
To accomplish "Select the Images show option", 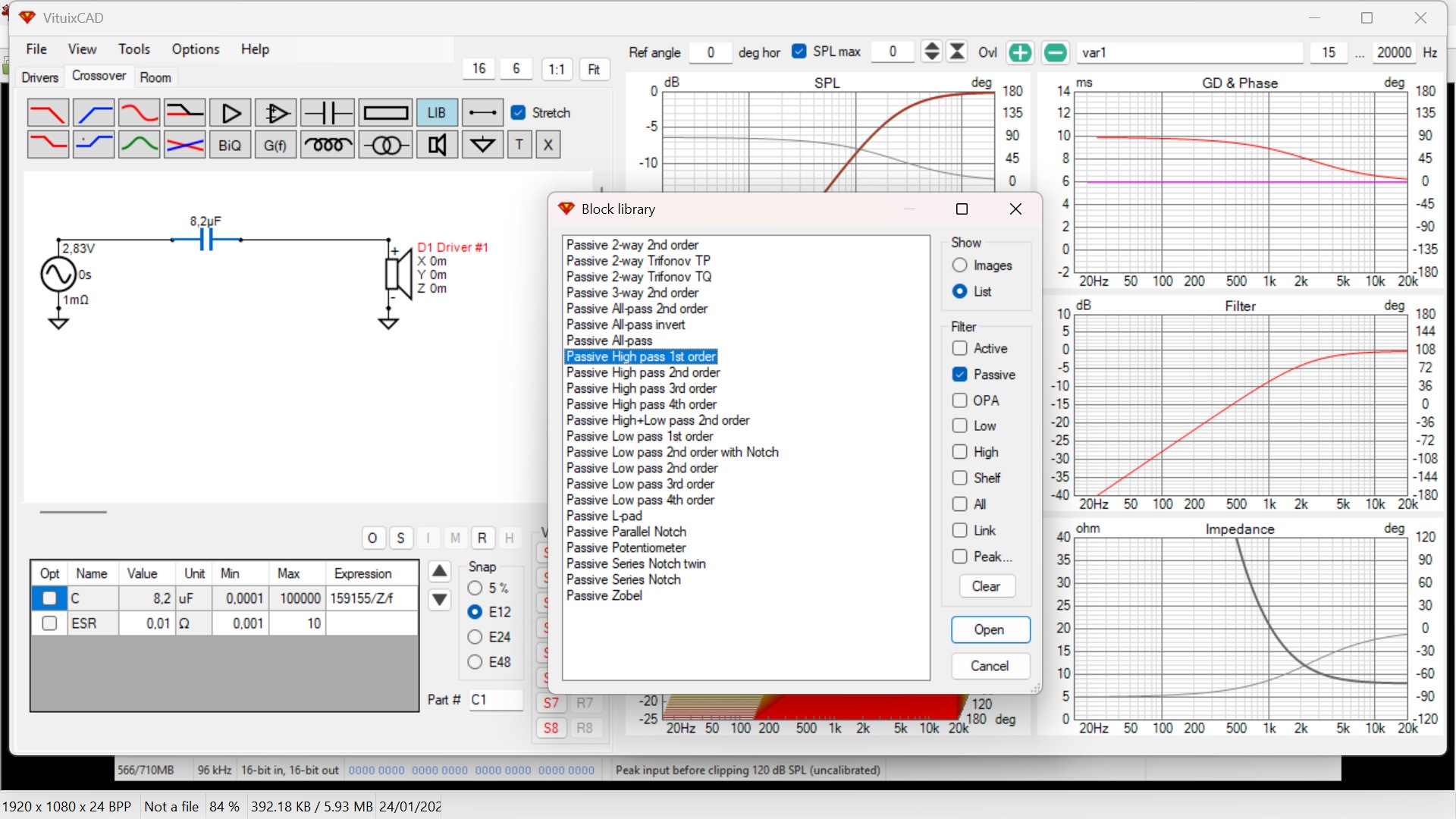I will click(960, 265).
